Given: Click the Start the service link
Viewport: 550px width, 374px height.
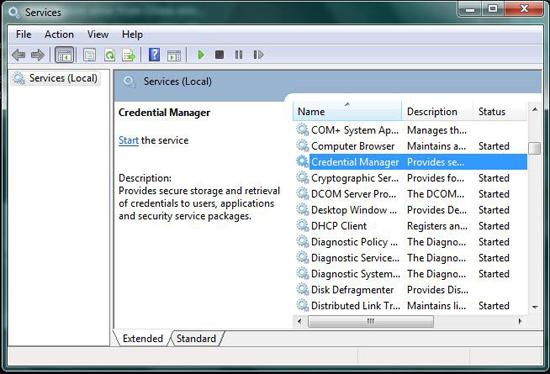Looking at the screenshot, I should pos(128,140).
